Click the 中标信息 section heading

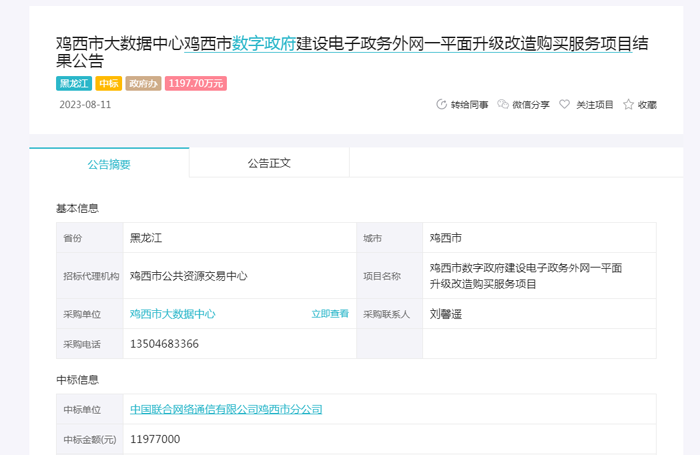click(77, 380)
